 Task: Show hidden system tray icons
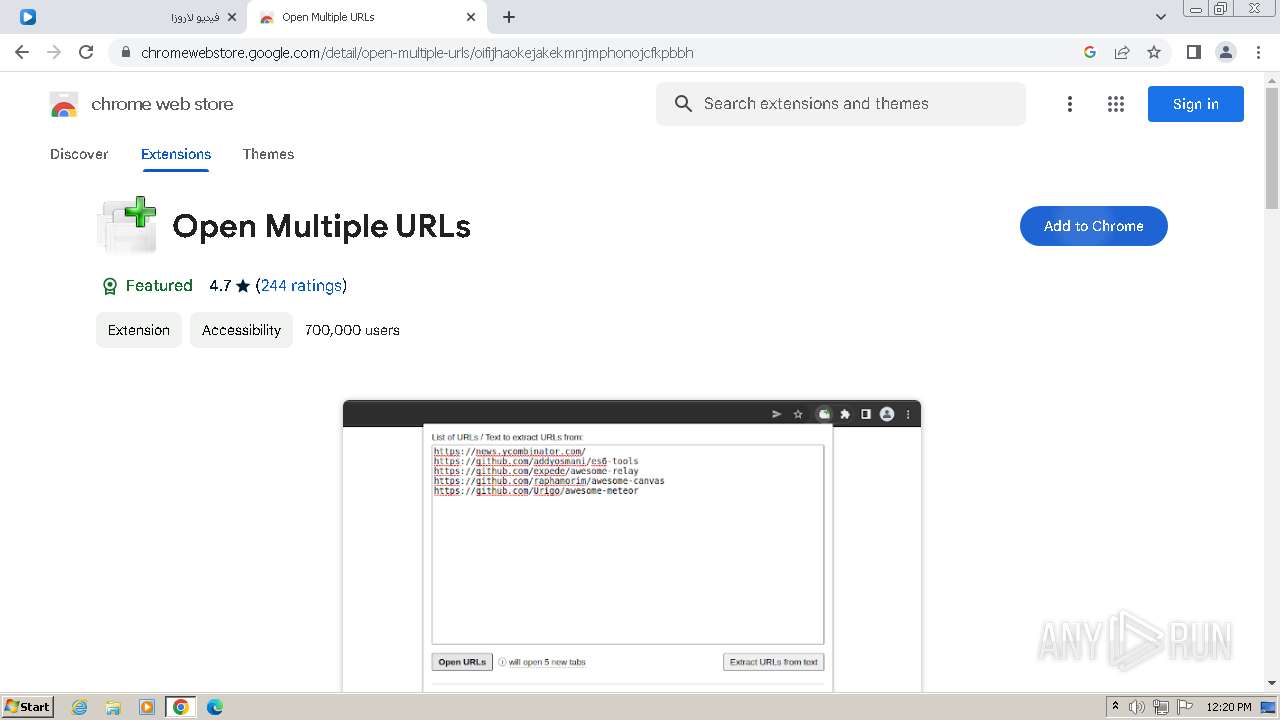point(1115,707)
